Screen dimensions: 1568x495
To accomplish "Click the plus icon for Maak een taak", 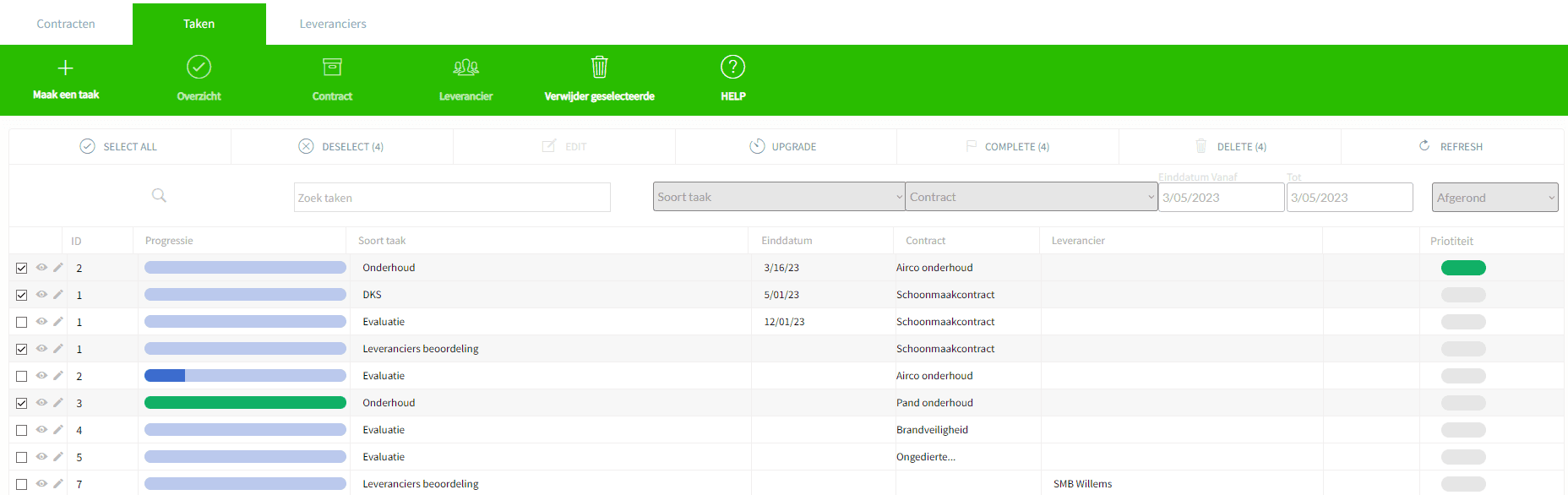I will click(x=65, y=68).
